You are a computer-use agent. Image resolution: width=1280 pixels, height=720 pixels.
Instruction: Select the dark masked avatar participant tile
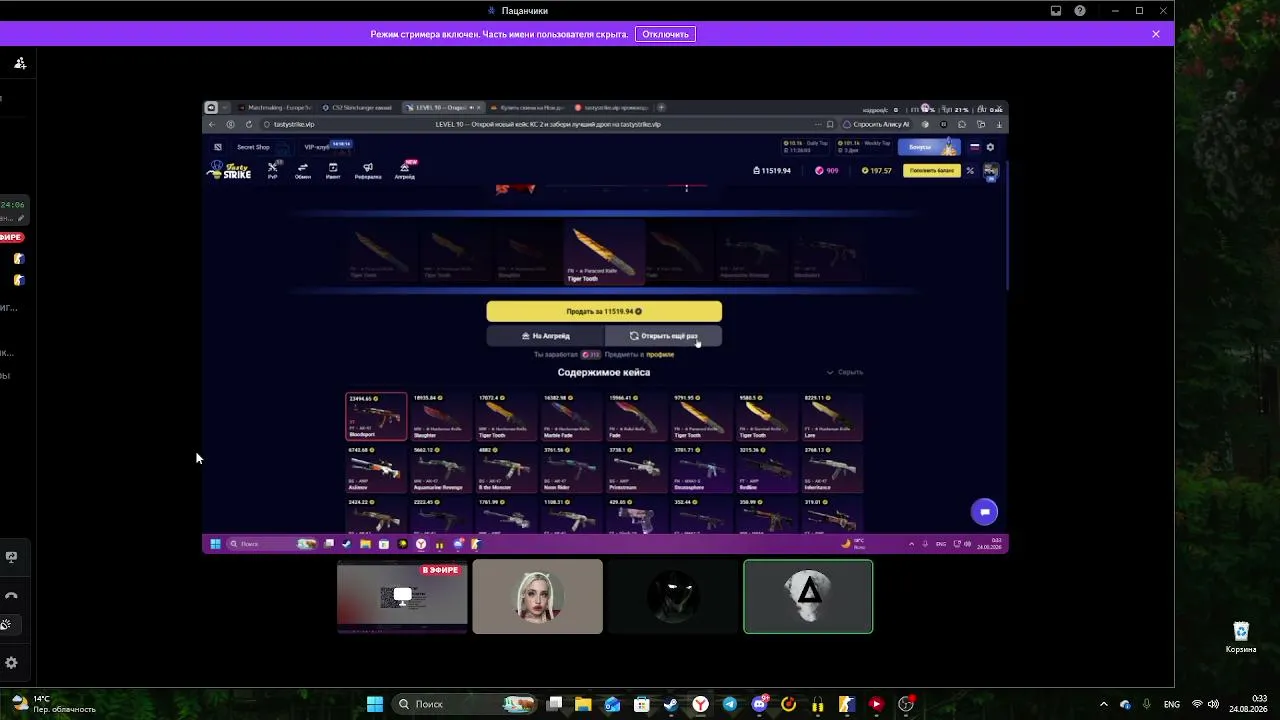pos(673,597)
